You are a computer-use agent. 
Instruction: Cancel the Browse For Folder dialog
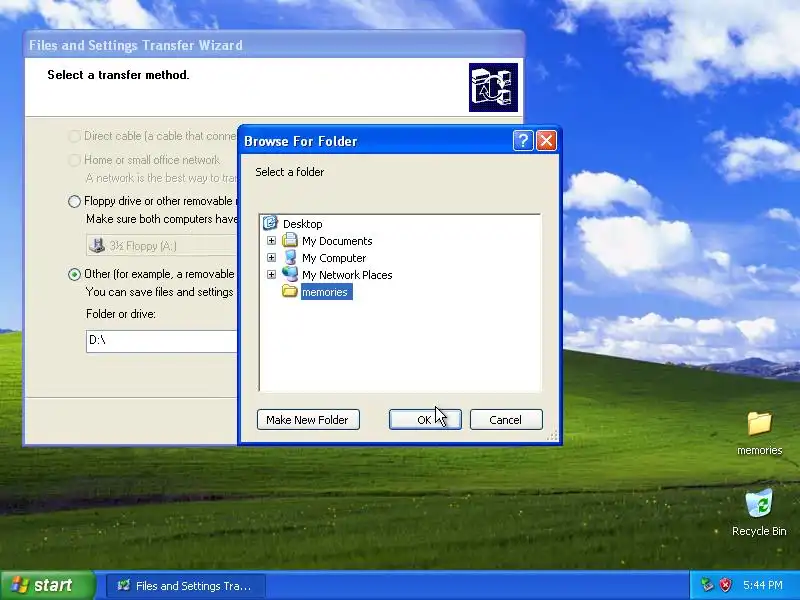(x=506, y=419)
